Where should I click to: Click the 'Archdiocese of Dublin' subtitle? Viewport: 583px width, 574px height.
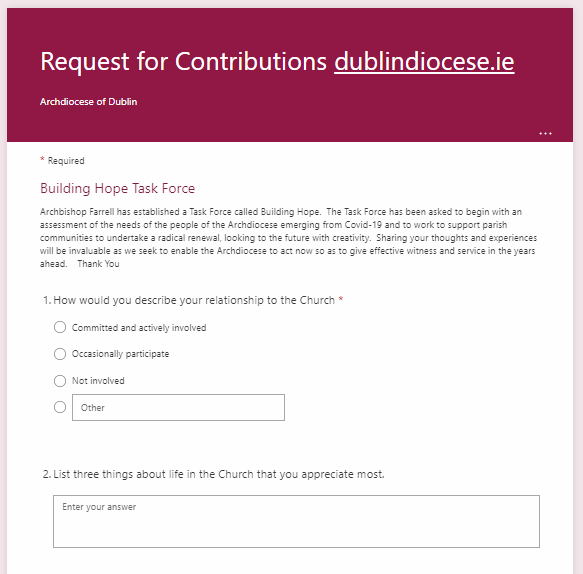coord(88,102)
